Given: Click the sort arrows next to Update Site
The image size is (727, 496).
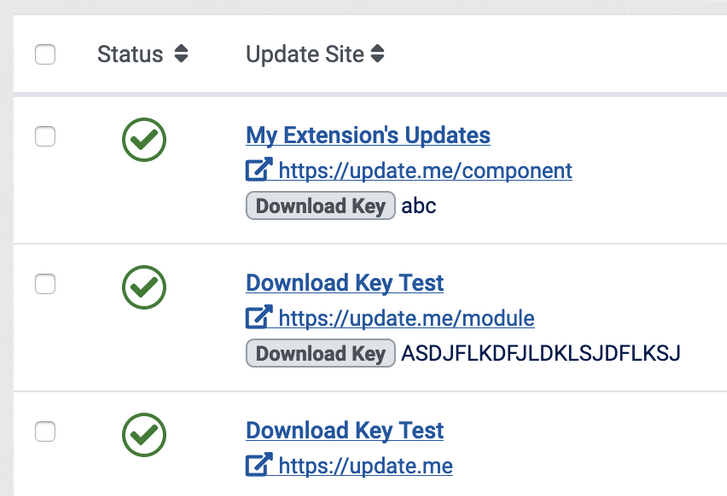Looking at the screenshot, I should click(377, 53).
